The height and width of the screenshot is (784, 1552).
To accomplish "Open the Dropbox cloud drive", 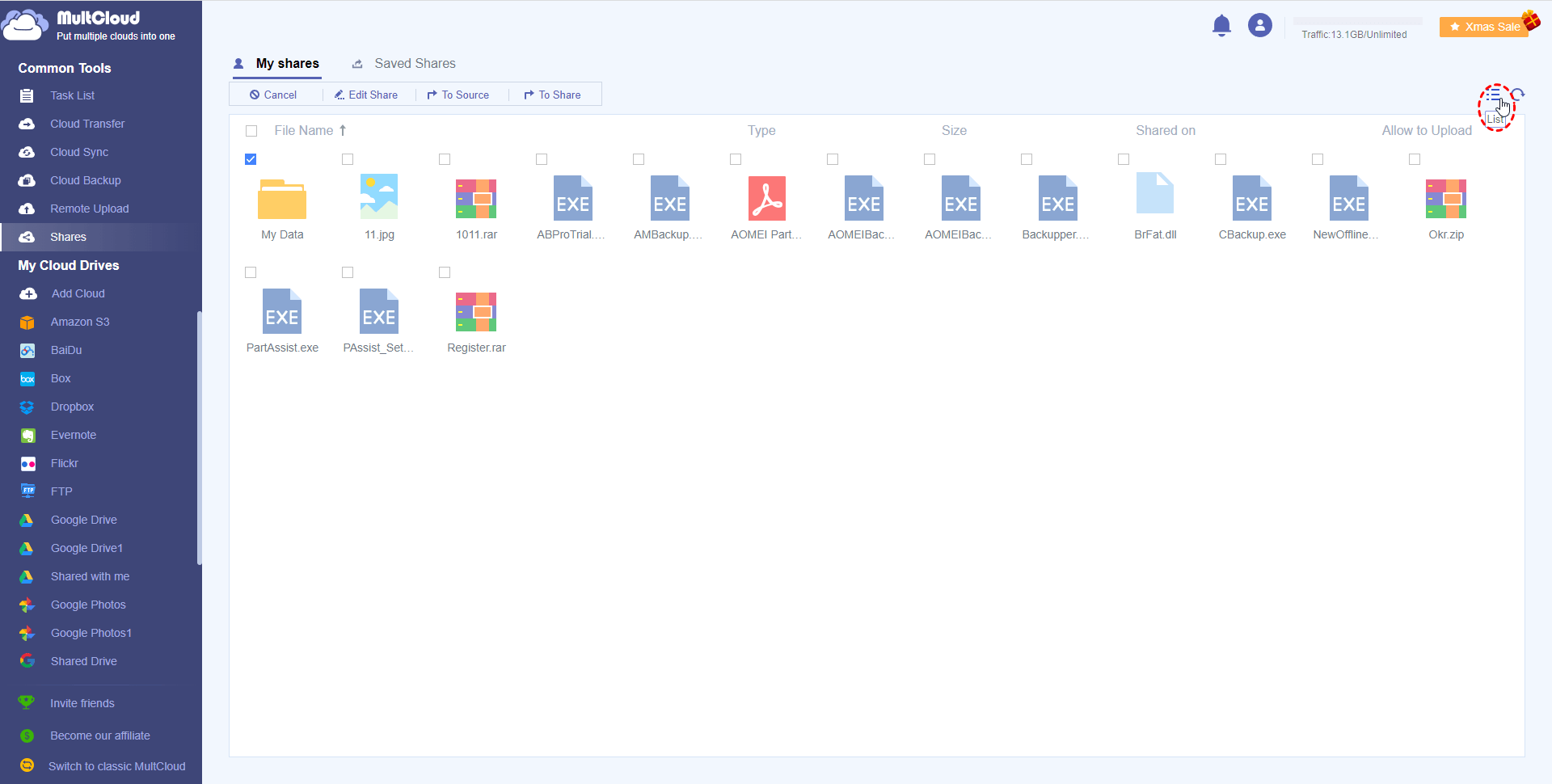I will (72, 407).
